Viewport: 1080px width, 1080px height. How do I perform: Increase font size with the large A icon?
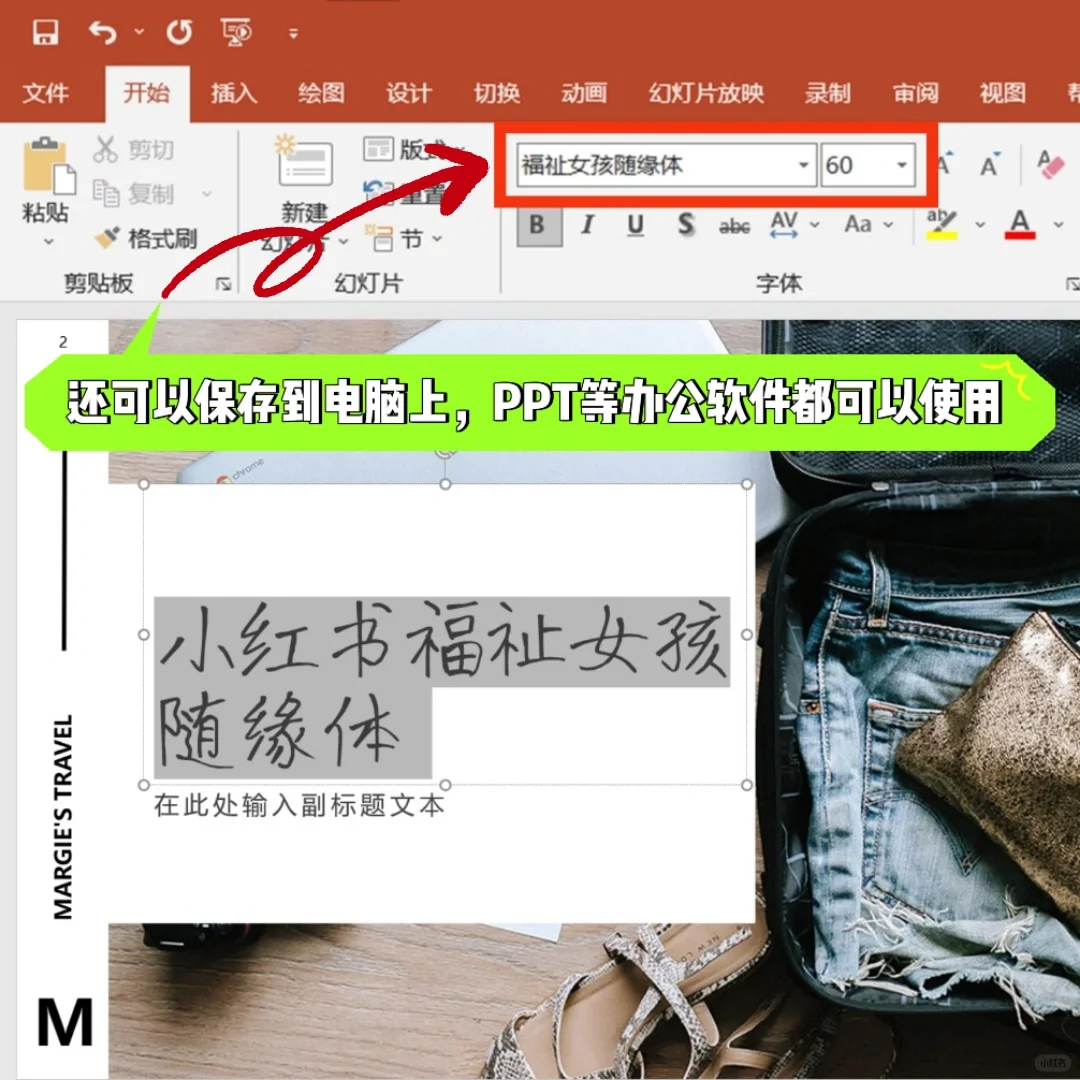point(943,165)
